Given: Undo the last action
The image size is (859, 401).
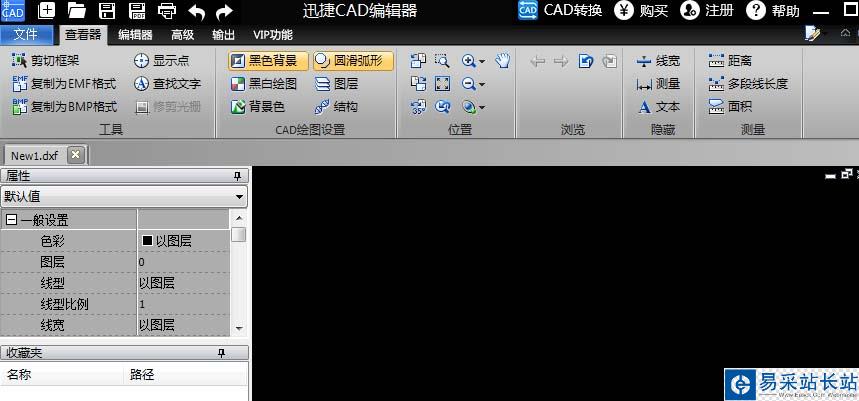Looking at the screenshot, I should click(x=196, y=12).
